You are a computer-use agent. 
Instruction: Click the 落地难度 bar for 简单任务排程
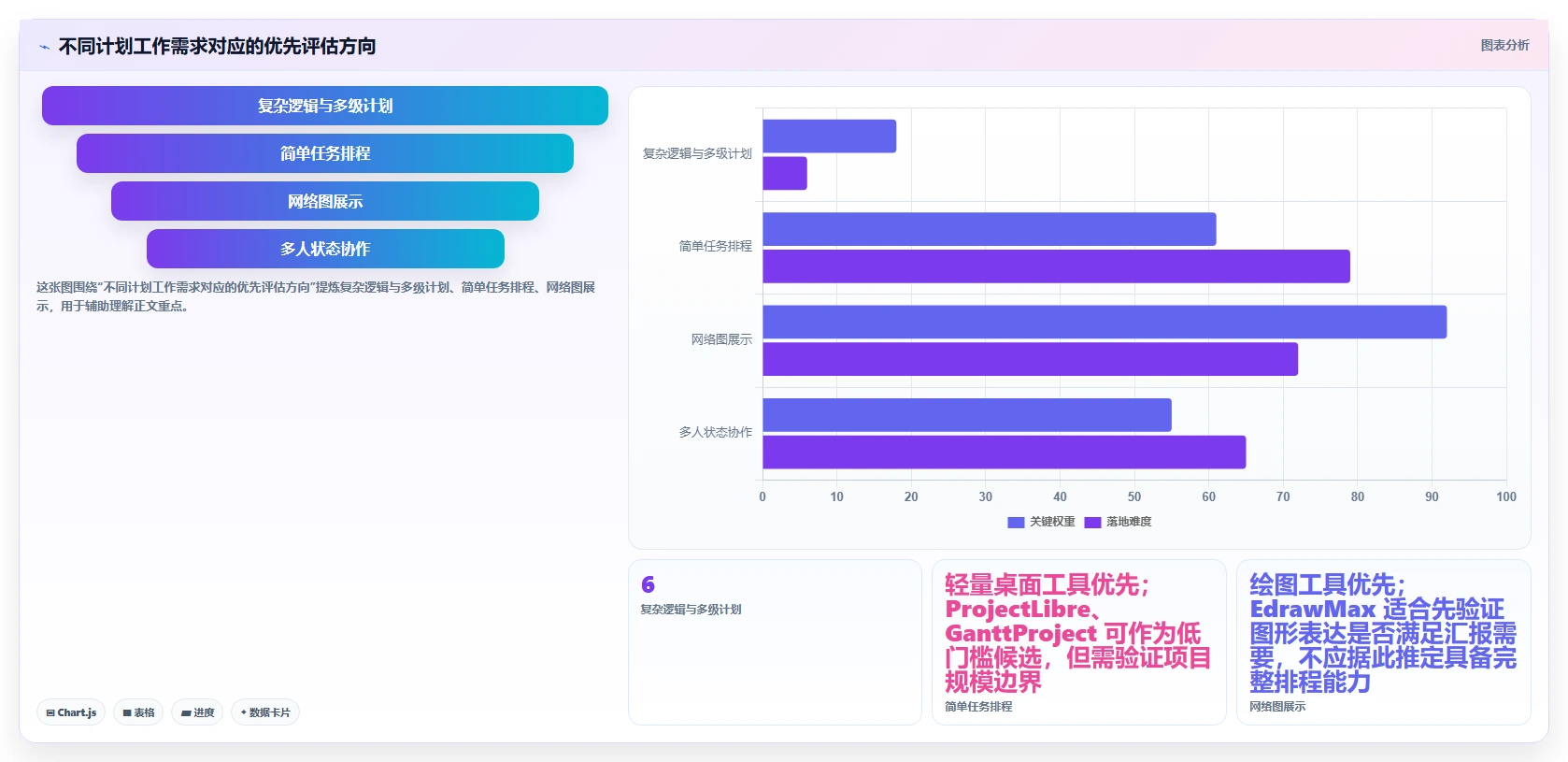click(1057, 266)
